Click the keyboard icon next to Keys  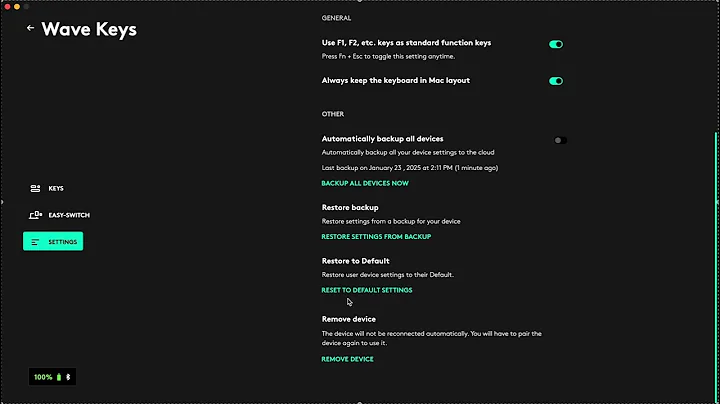[36, 188]
